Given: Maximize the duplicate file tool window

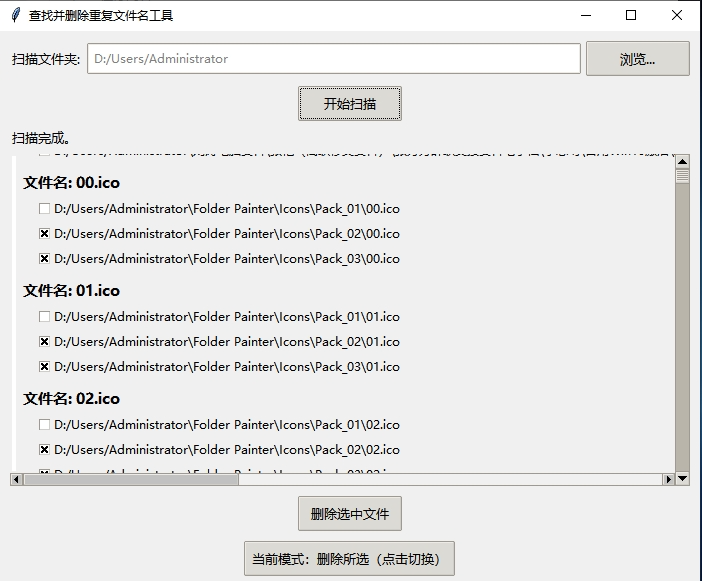Looking at the screenshot, I should [x=631, y=15].
